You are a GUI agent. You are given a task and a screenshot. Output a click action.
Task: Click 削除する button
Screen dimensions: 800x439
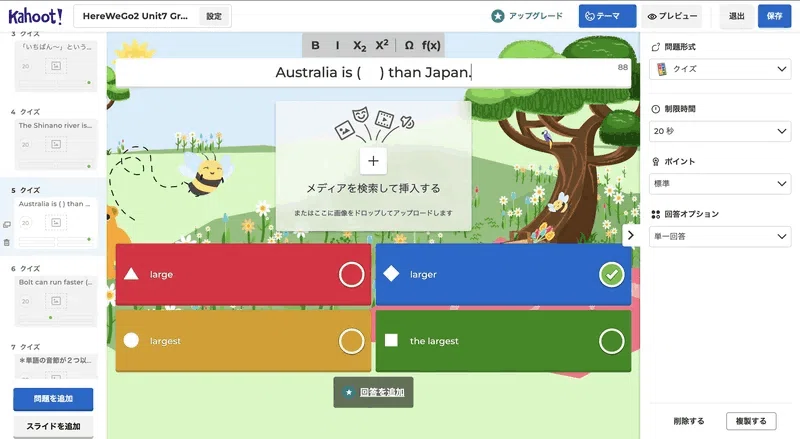[x=689, y=421]
